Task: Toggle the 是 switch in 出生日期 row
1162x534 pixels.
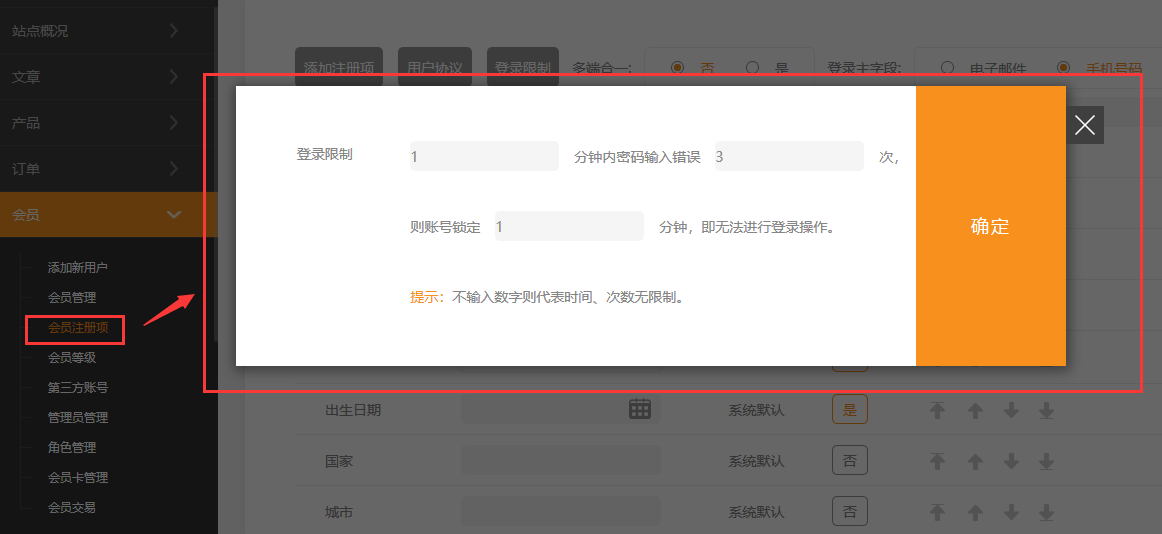Action: click(849, 409)
